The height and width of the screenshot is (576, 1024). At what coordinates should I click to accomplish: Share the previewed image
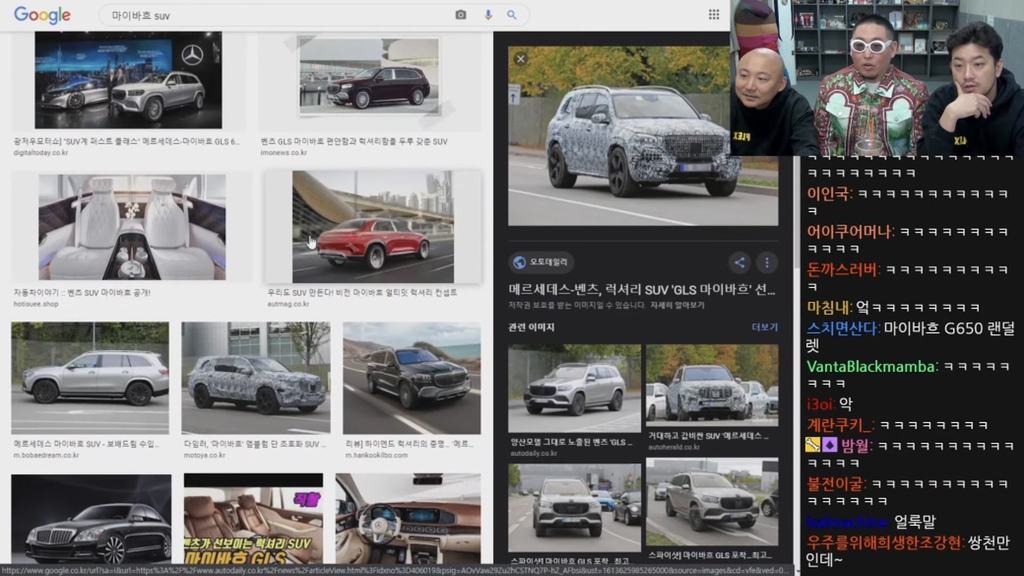pyautogui.click(x=739, y=263)
